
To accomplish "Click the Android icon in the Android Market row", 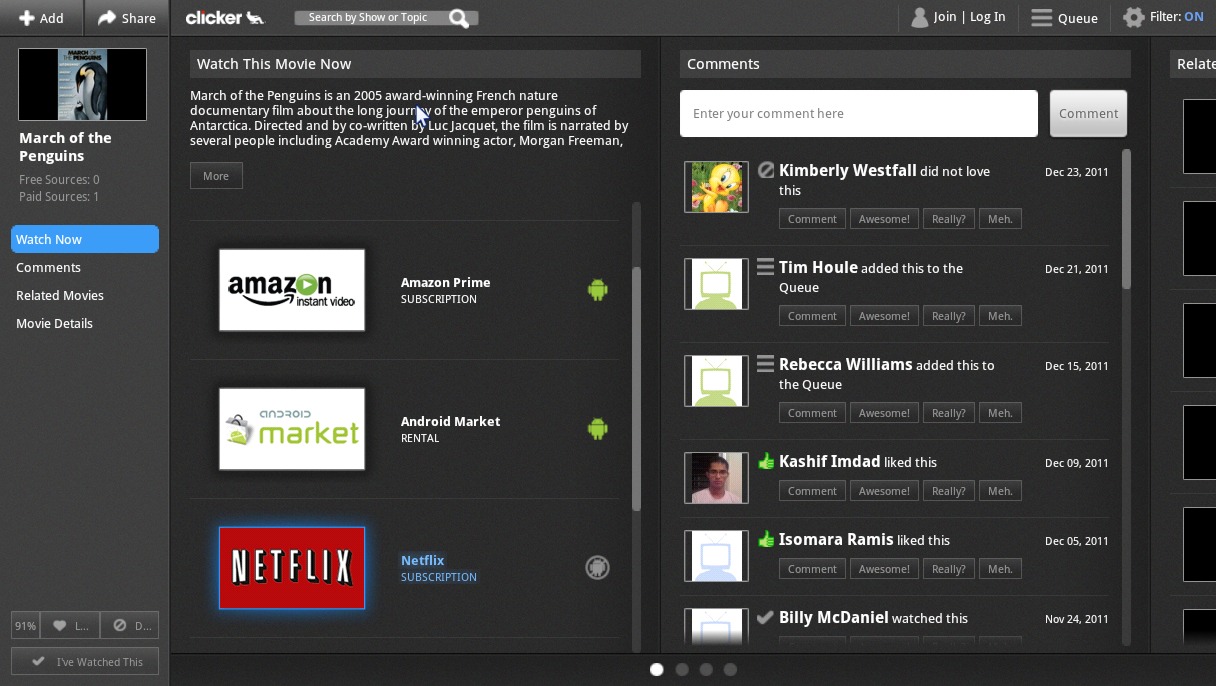I will tap(598, 429).
